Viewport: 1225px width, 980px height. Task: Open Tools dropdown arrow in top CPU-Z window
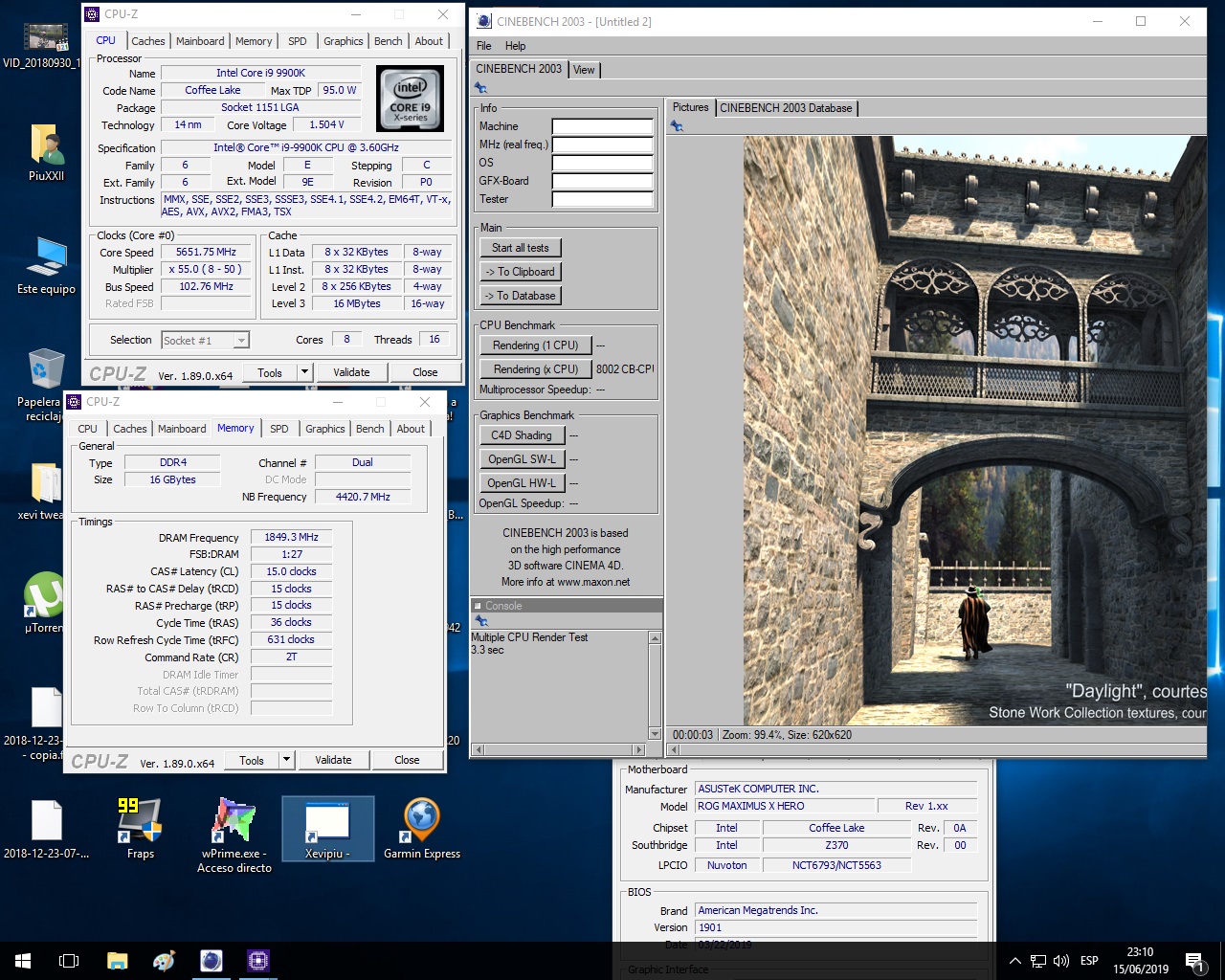point(304,372)
